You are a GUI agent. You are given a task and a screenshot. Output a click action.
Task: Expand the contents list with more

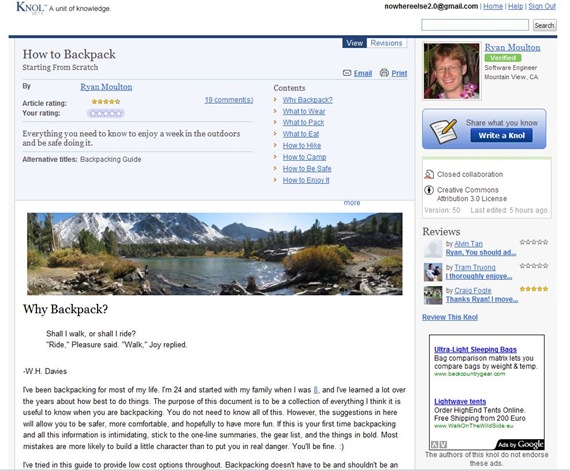(x=352, y=203)
